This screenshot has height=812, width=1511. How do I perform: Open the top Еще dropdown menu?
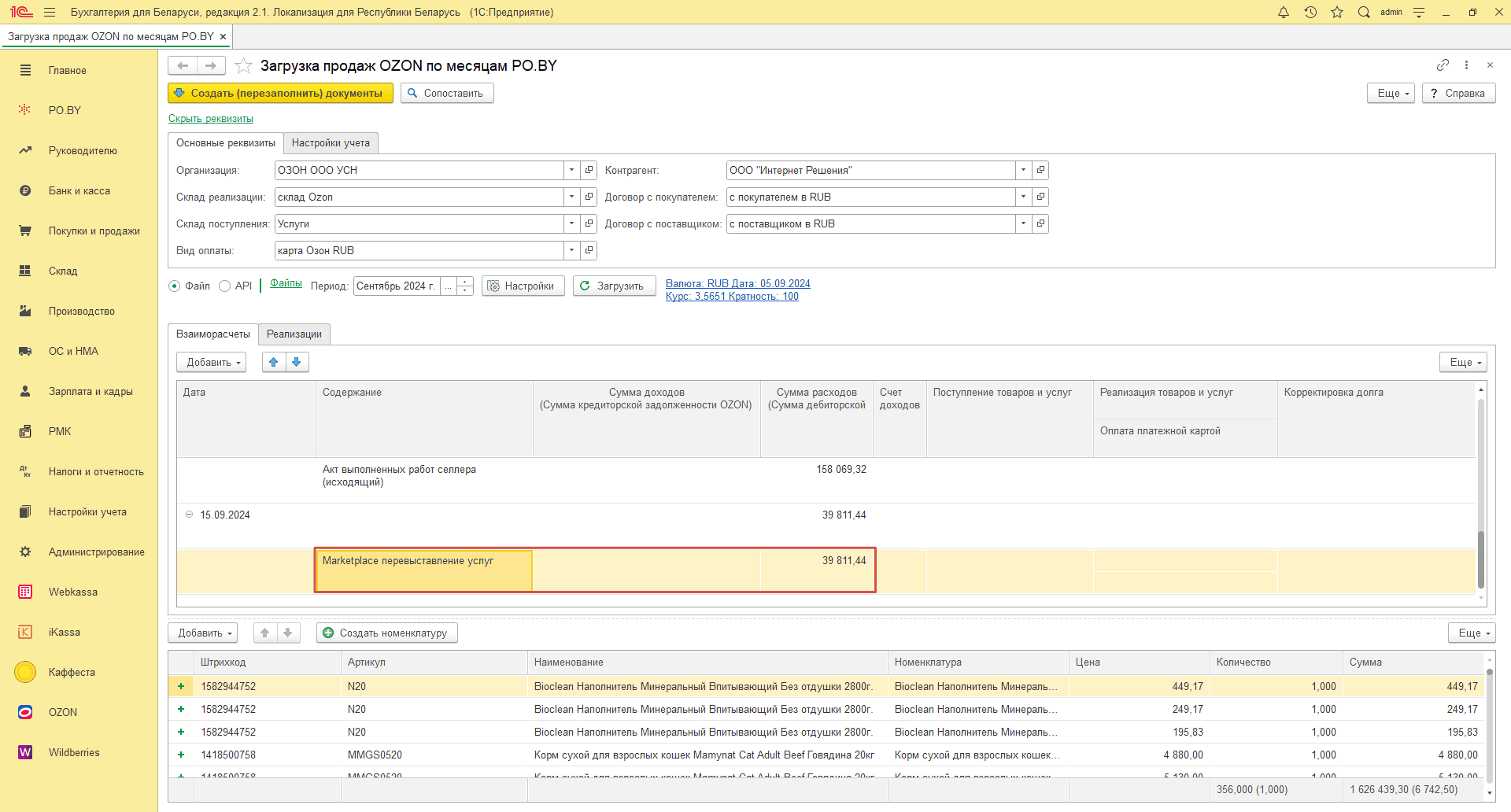coord(1391,93)
